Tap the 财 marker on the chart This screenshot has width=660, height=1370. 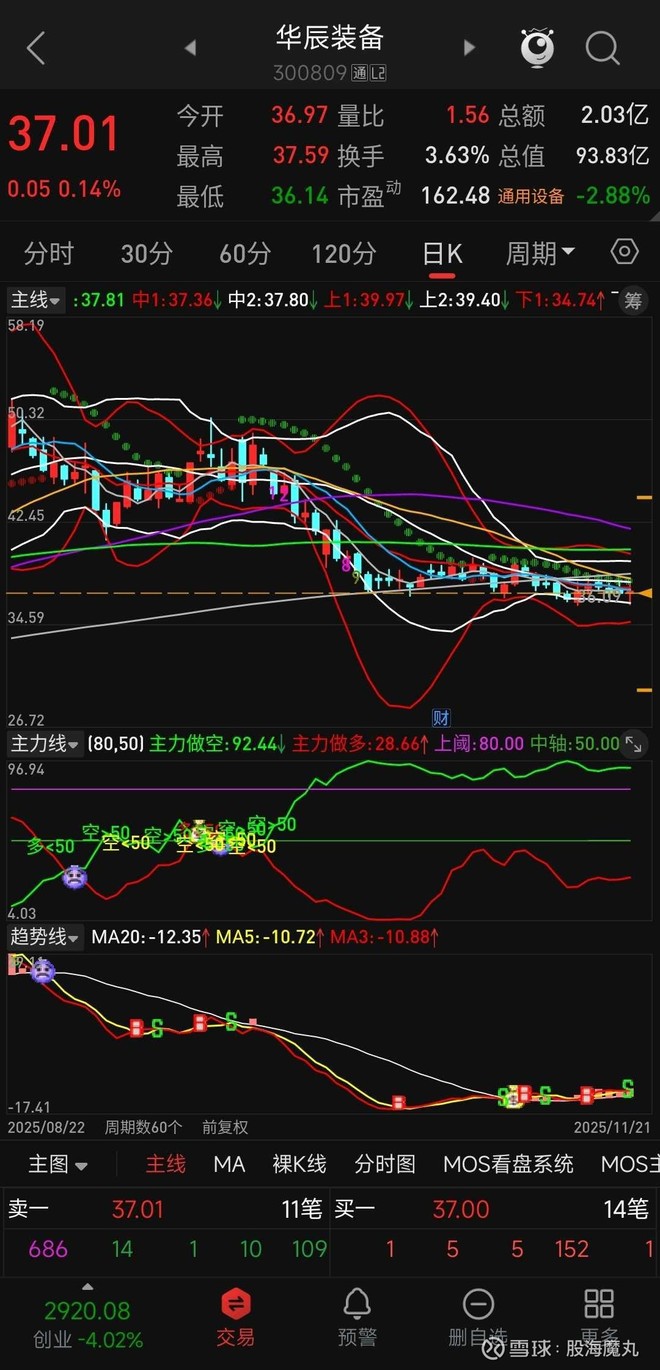pos(441,717)
